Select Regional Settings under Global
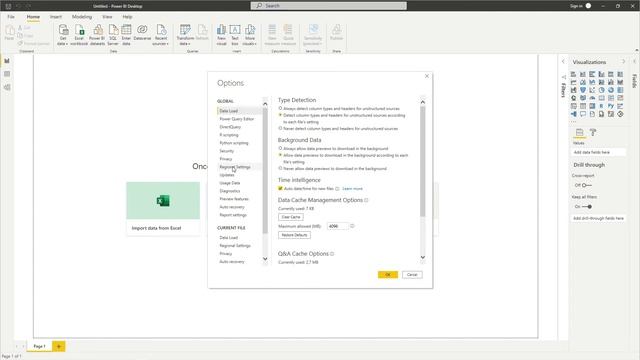This screenshot has height=360, width=640. coord(235,167)
